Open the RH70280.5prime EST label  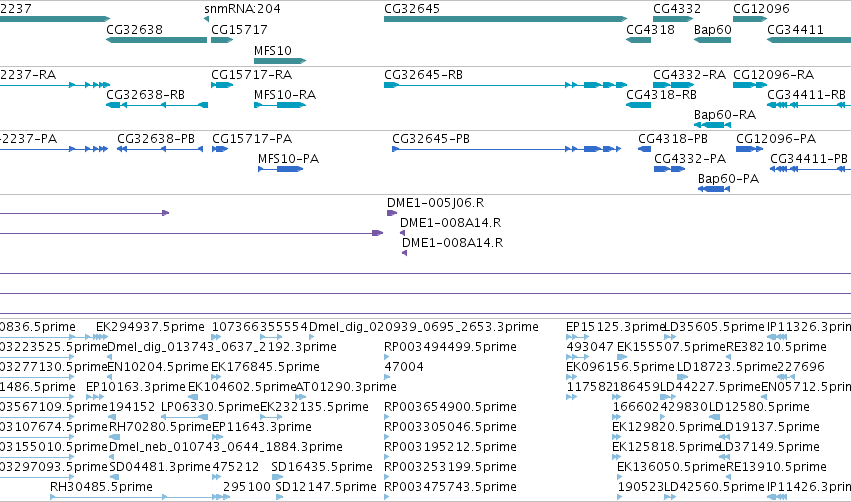[160, 427]
